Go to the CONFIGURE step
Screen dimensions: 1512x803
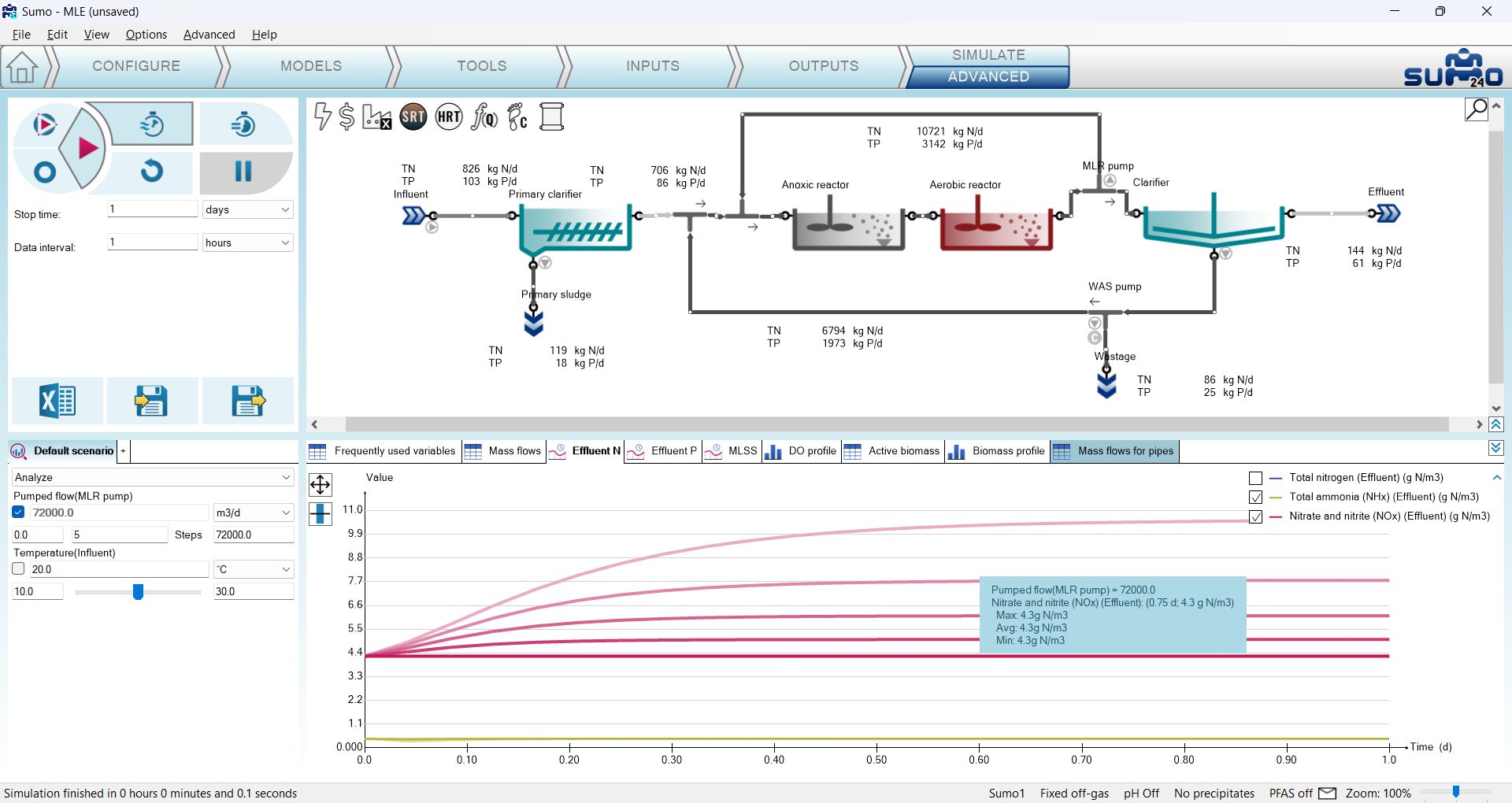(136, 66)
